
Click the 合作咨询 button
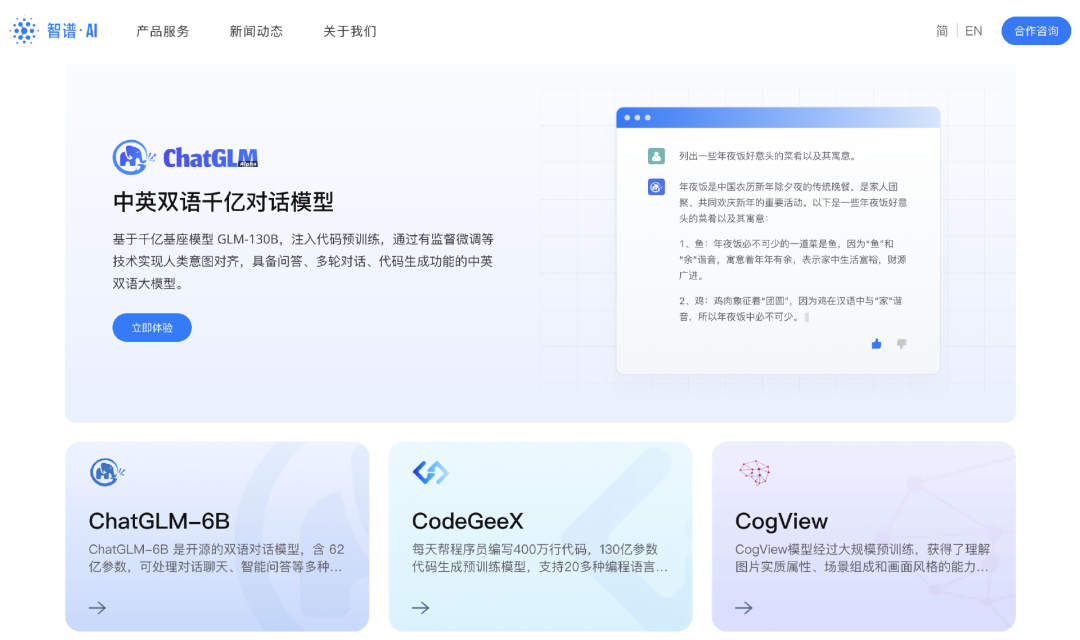(x=1036, y=31)
